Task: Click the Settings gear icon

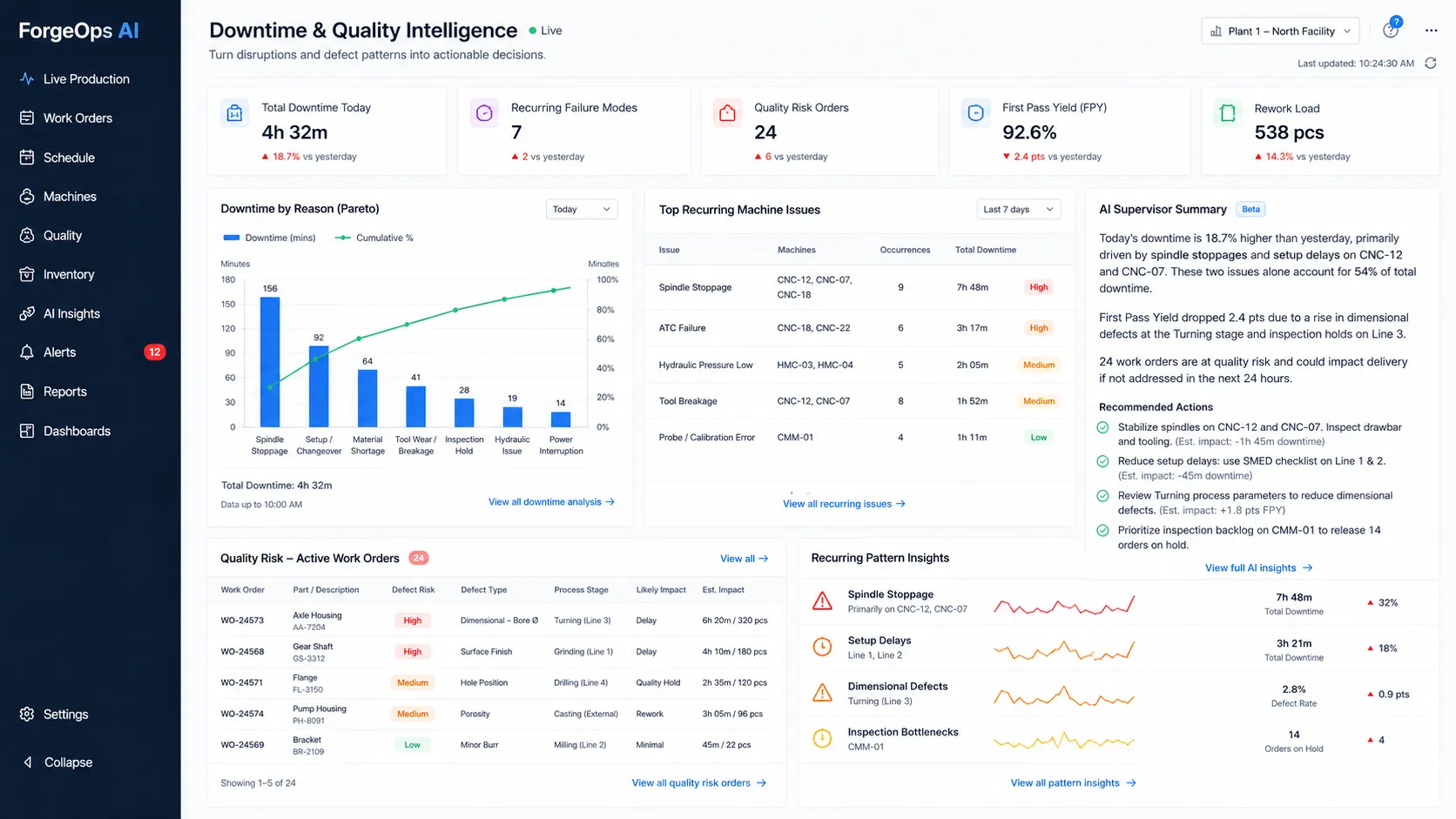Action: [x=27, y=714]
